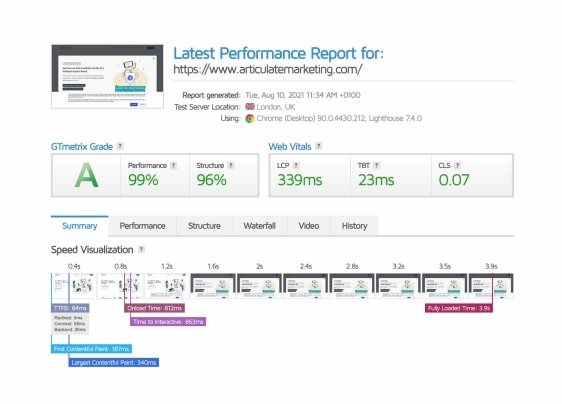The image size is (562, 404).
Task: Click the Time to Interactive marker
Action: 168,322
